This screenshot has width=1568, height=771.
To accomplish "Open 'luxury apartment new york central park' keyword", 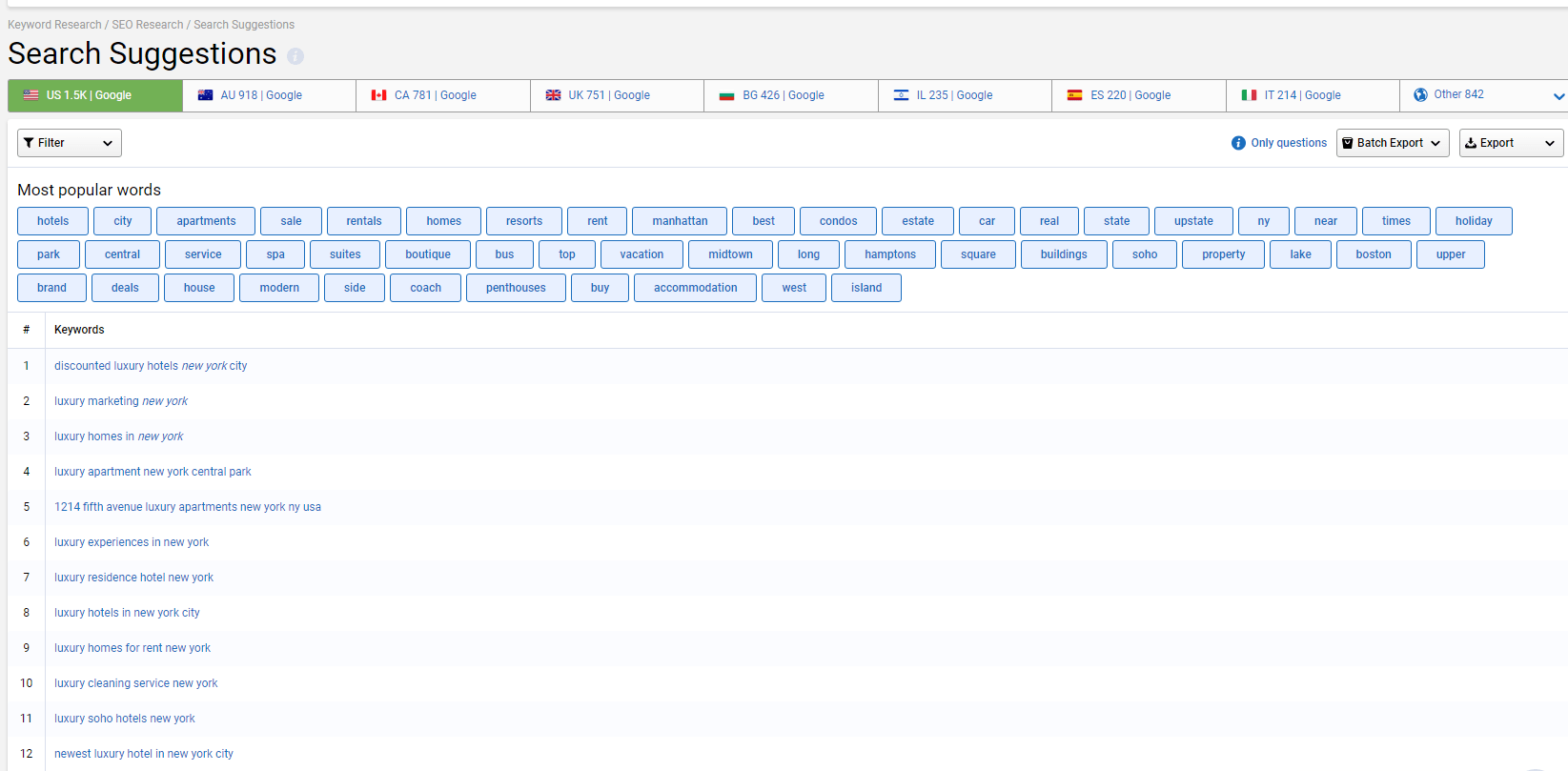I will pos(153,472).
